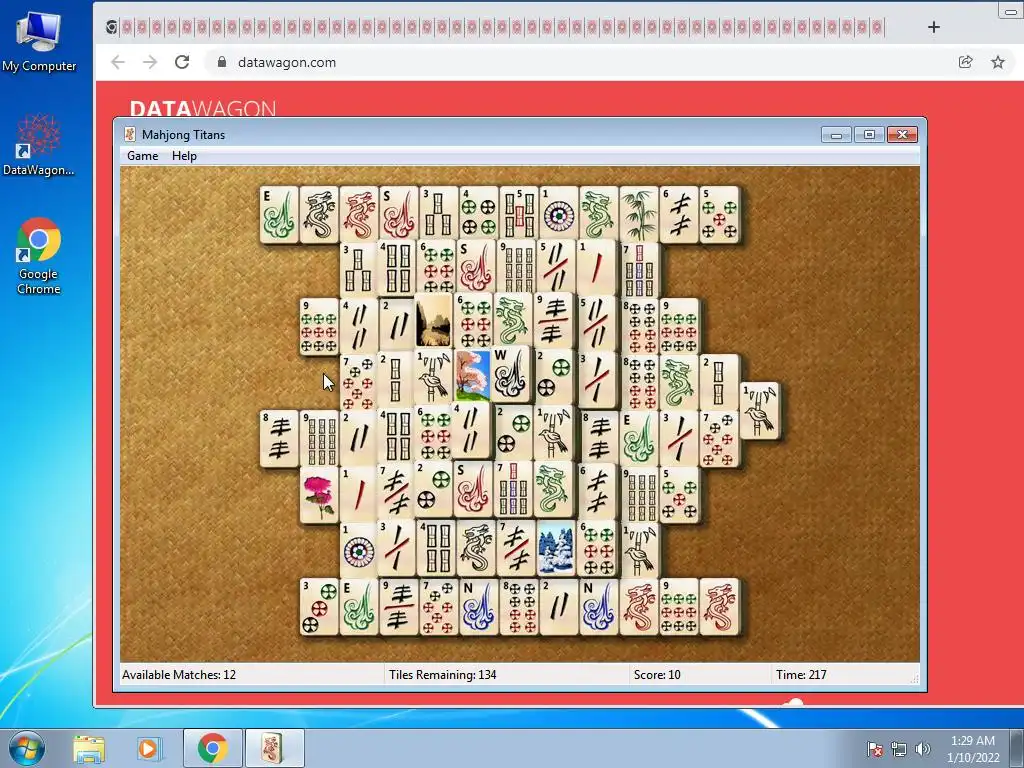Select black dragon tile beside the winter tile
Screen dimensions: 1024x768
pyautogui.click(x=477, y=548)
